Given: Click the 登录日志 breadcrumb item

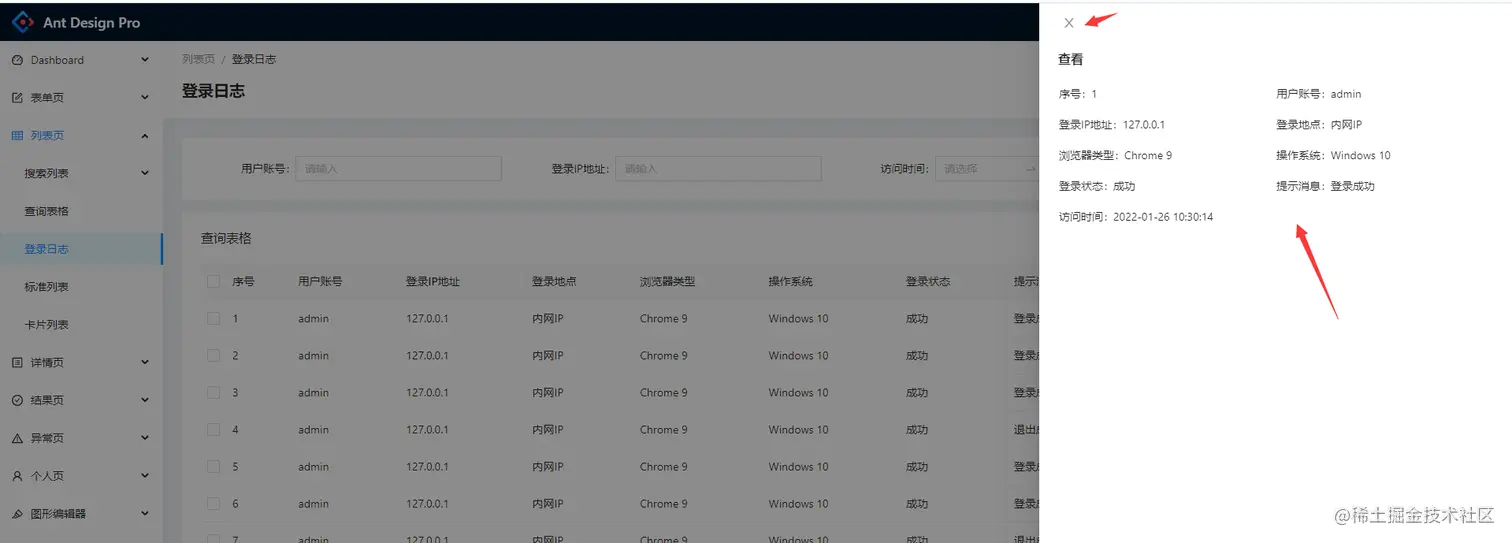Looking at the screenshot, I should click(254, 59).
